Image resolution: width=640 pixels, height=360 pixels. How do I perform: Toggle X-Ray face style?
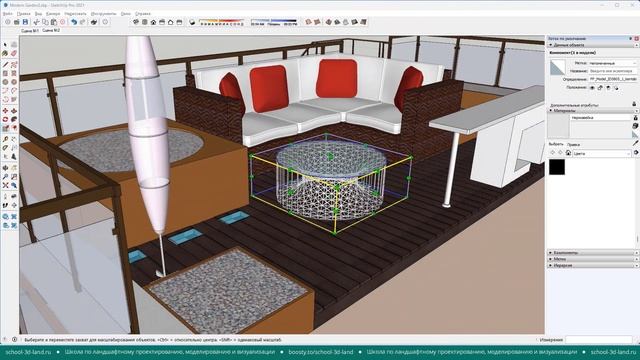[x=309, y=22]
